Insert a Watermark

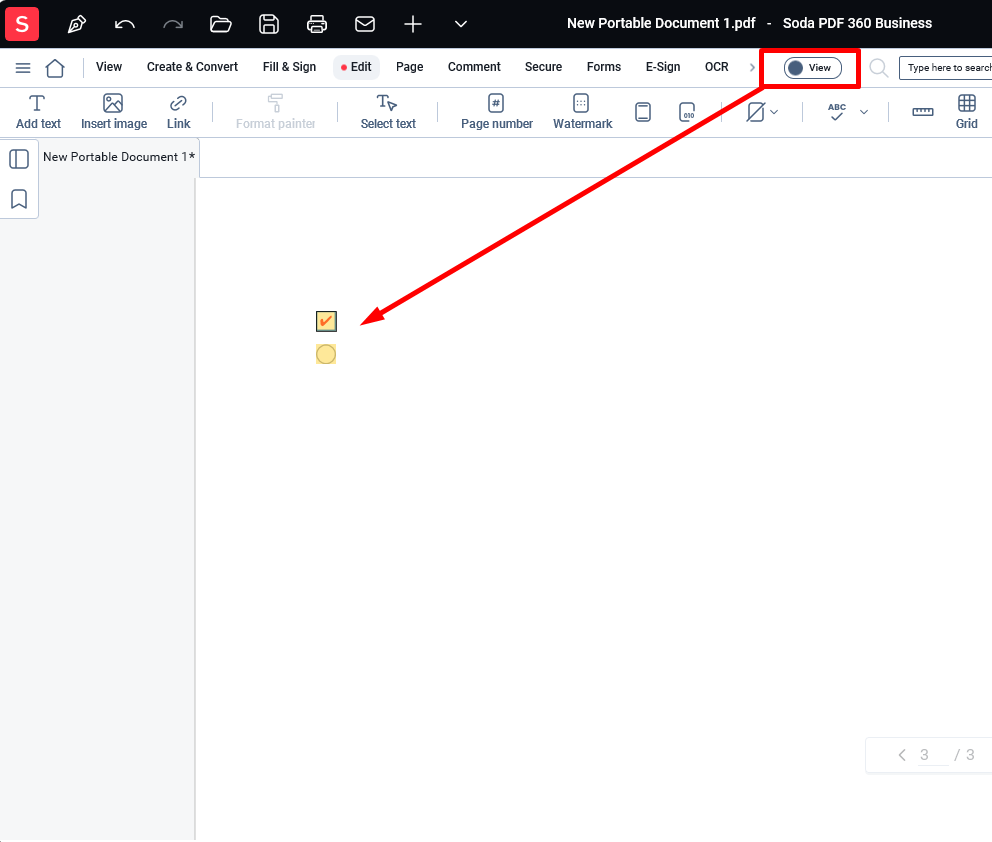click(582, 112)
